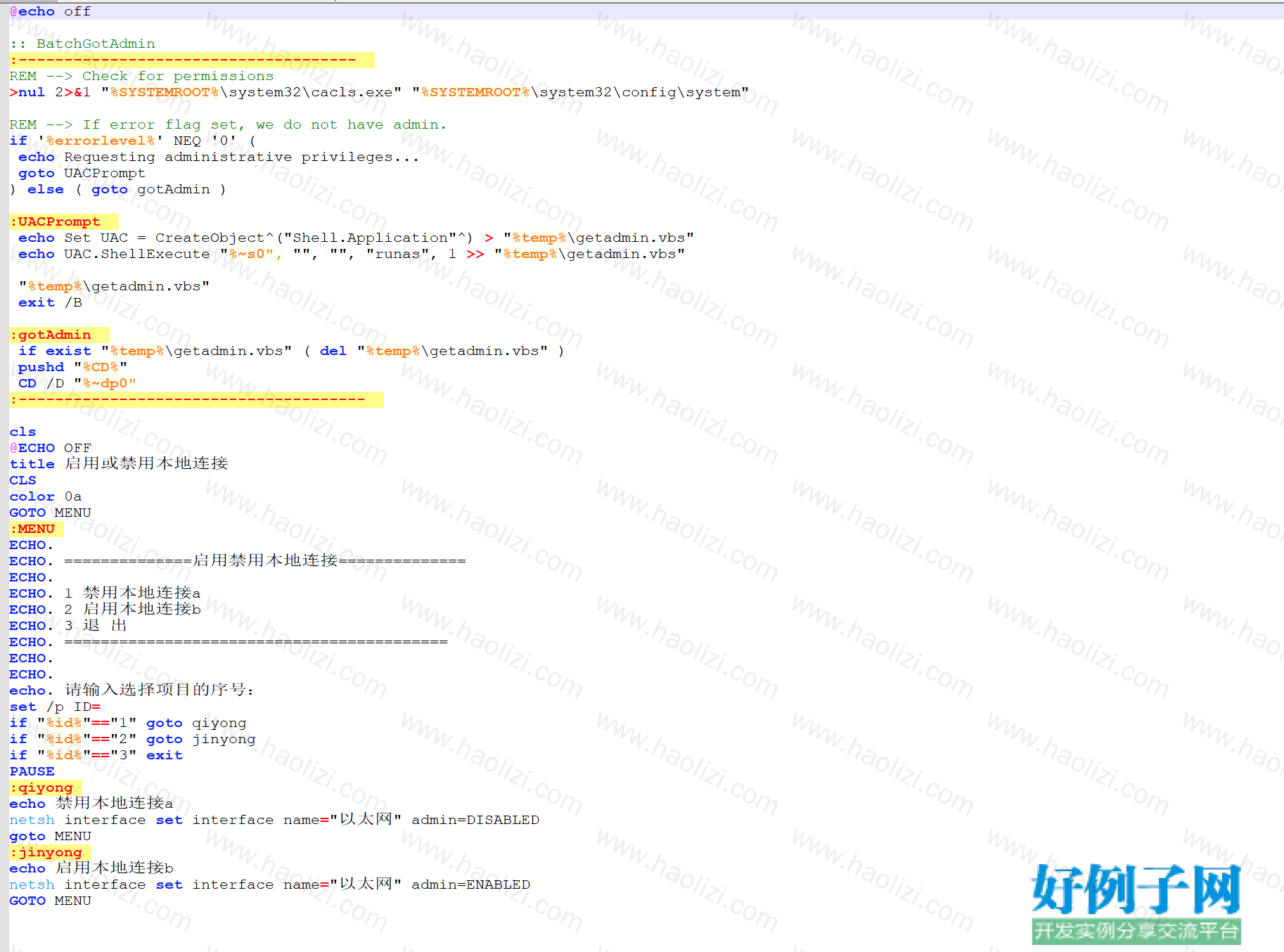Select the ':MENU' label
The image size is (1284, 952).
tap(32, 529)
